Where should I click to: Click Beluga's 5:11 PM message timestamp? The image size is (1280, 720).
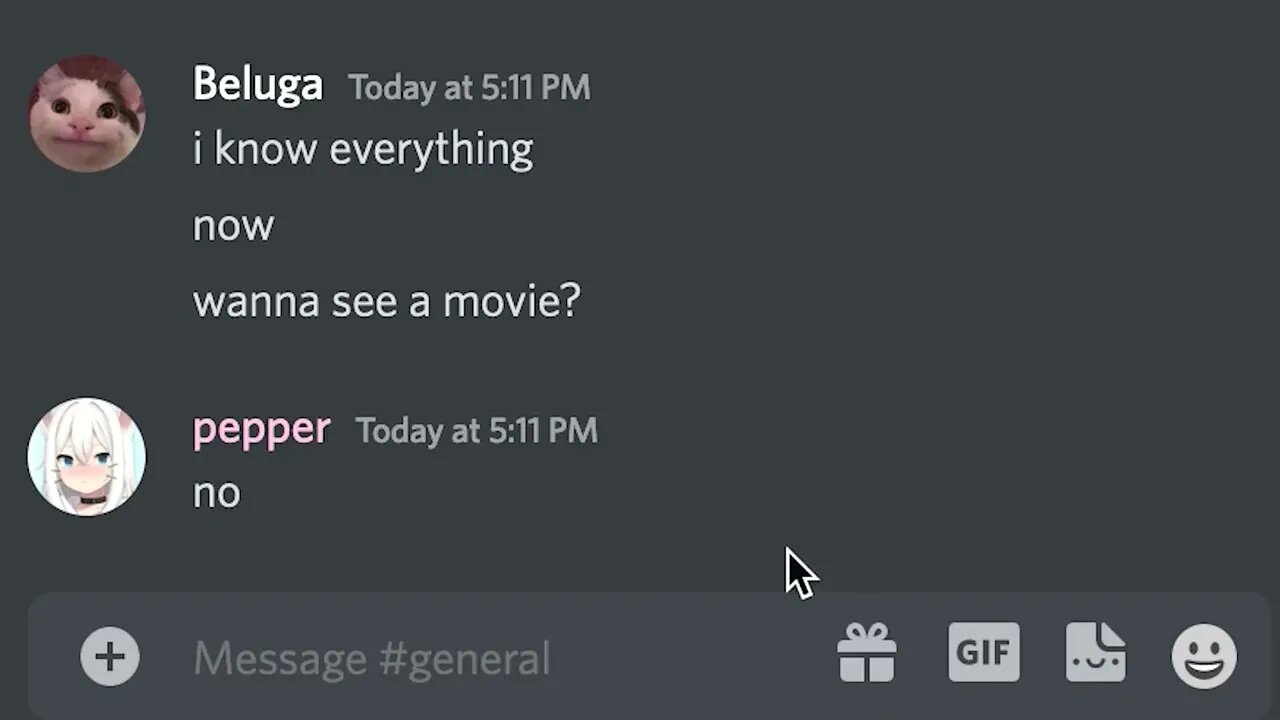pos(469,88)
